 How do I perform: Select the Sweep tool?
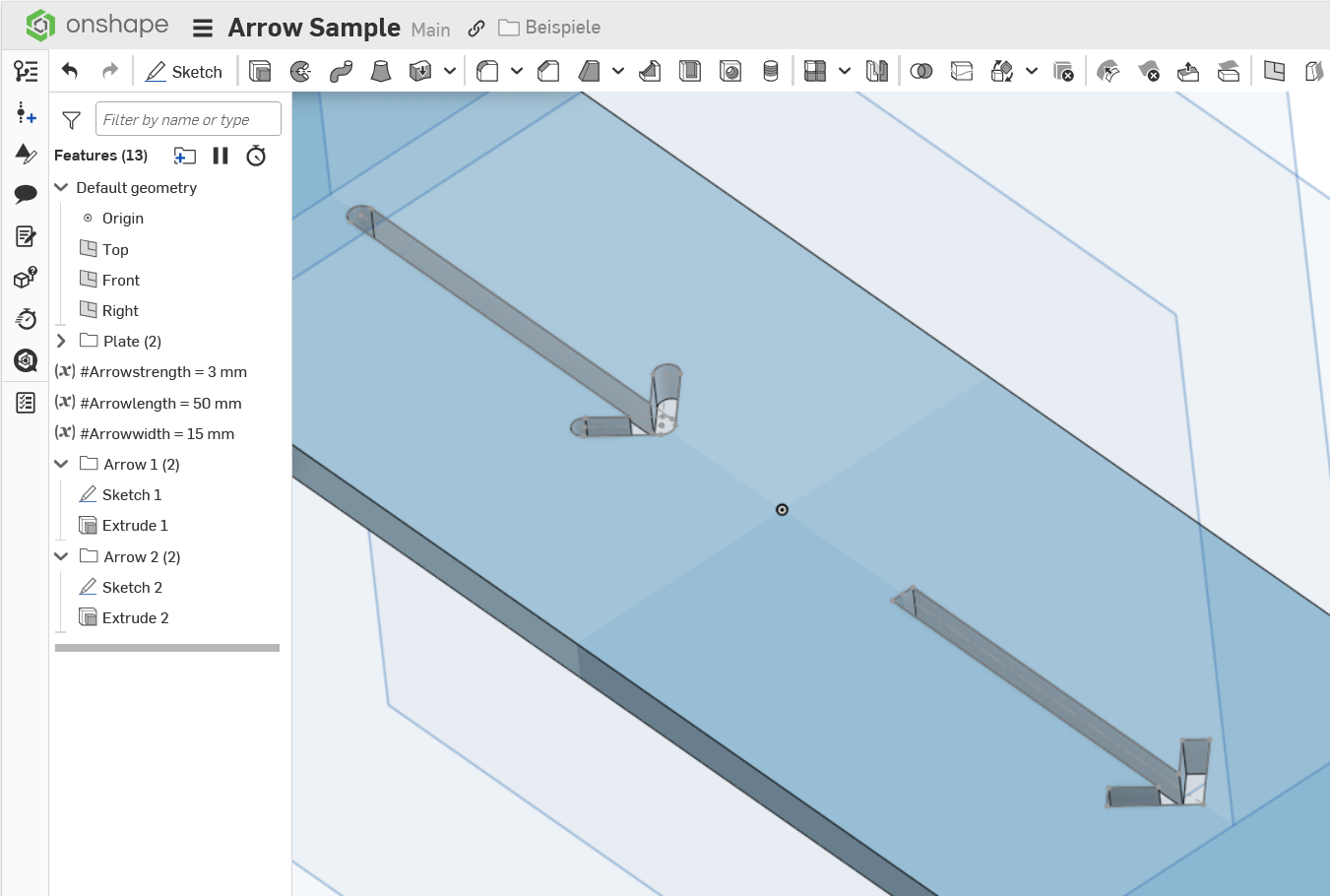(x=341, y=71)
